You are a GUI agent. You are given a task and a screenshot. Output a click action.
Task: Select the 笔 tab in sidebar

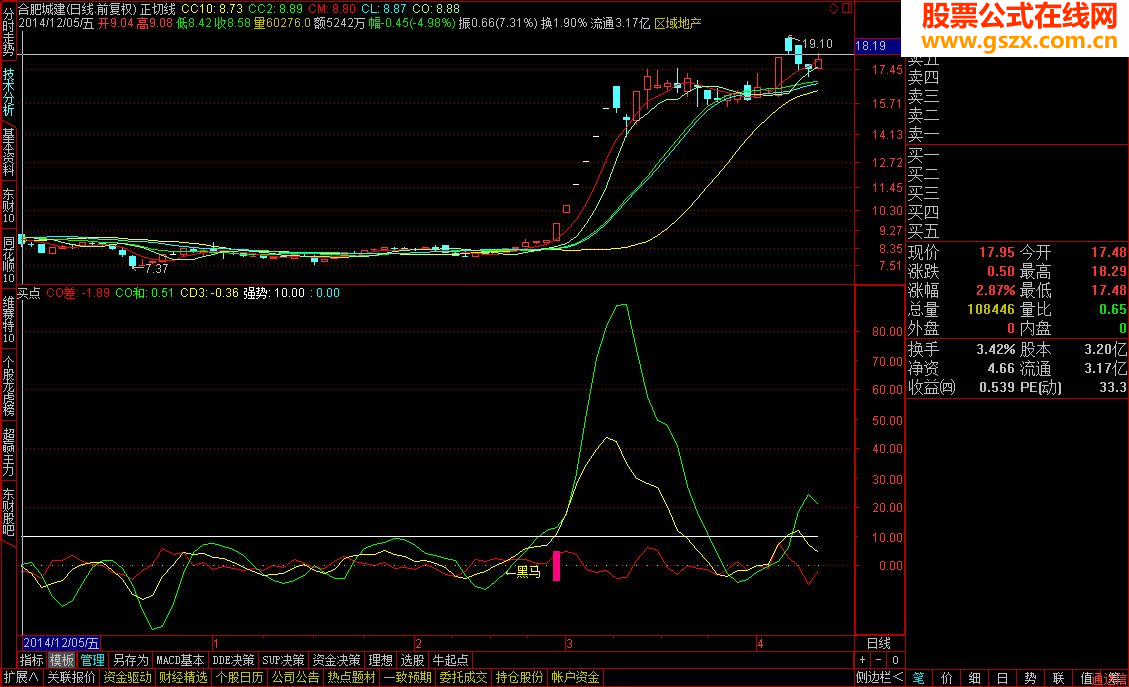click(919, 678)
